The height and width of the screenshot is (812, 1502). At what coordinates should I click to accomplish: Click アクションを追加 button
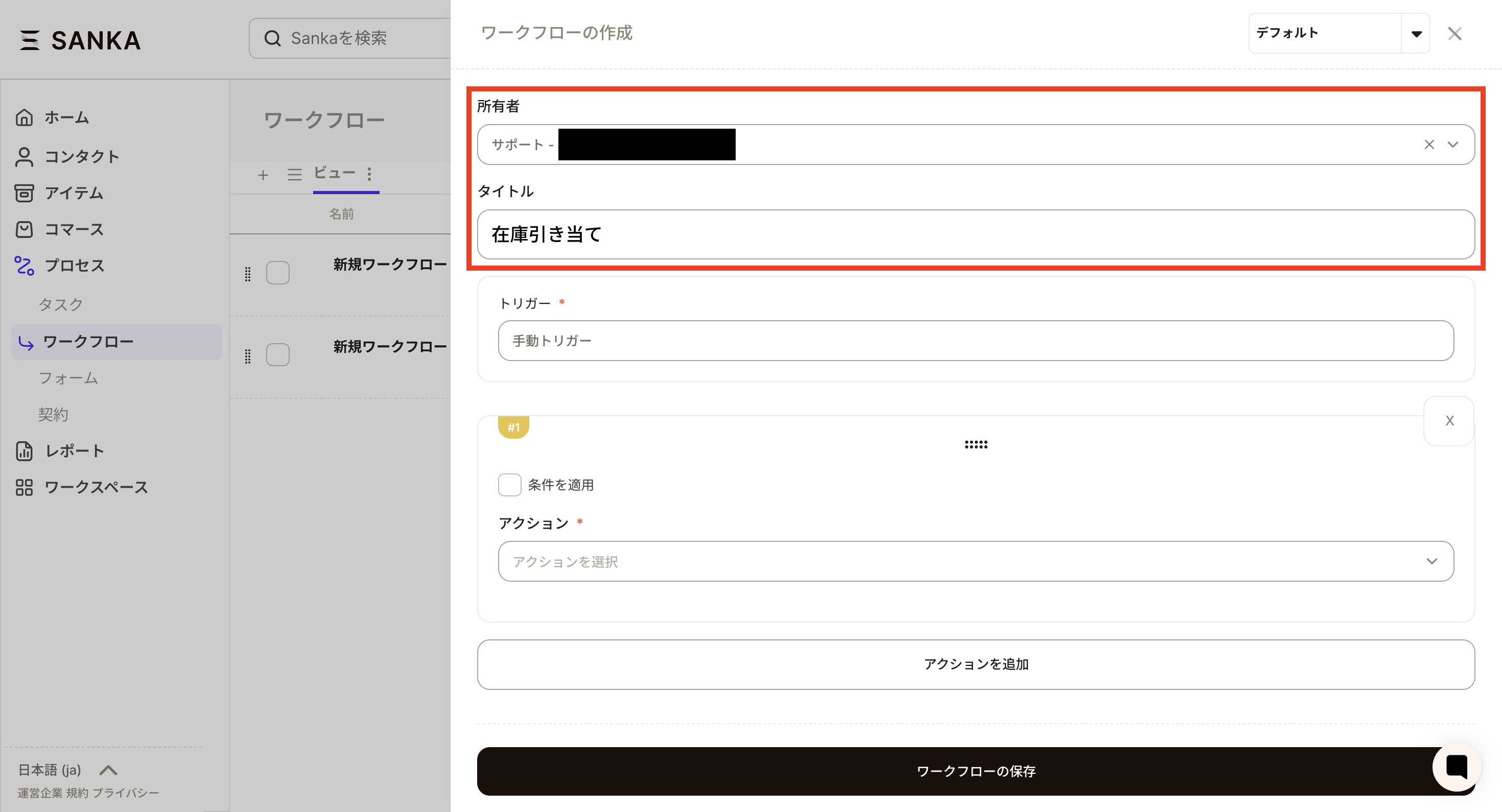(975, 664)
